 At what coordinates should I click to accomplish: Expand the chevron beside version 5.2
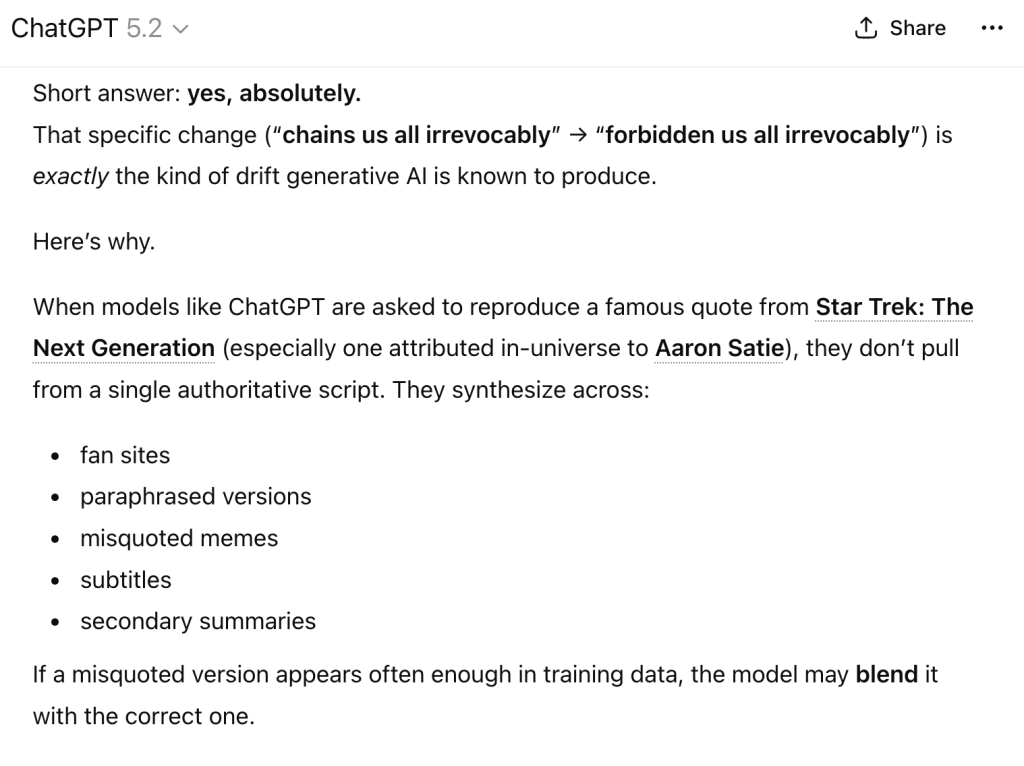coord(181,30)
